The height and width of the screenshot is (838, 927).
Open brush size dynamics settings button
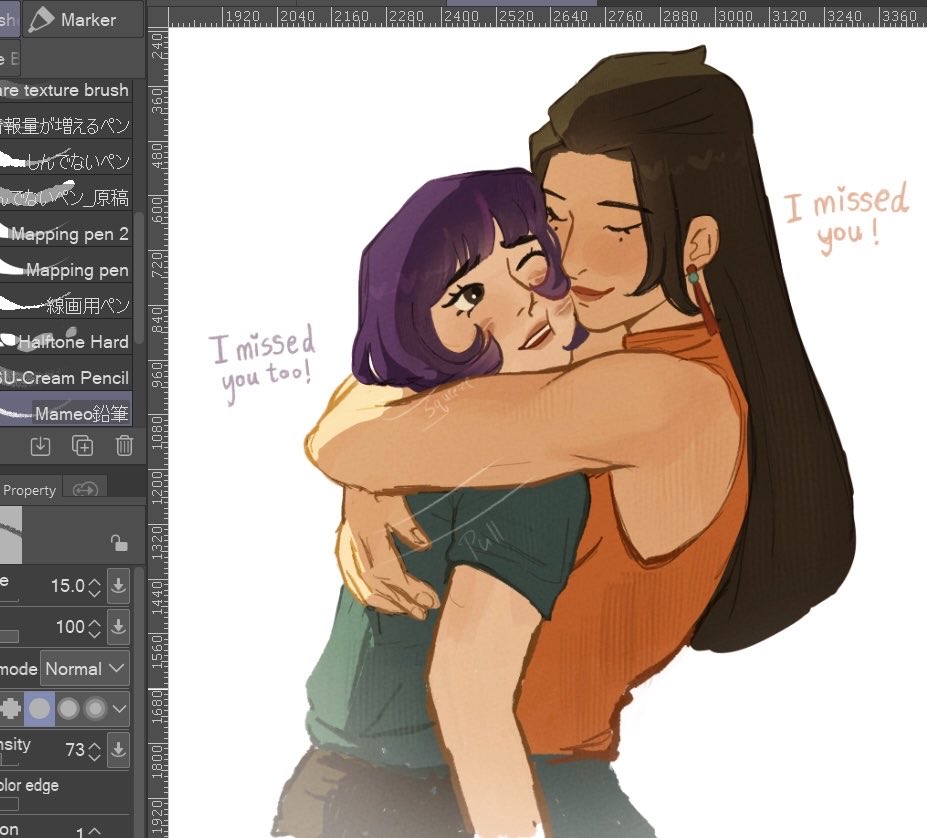click(118, 586)
